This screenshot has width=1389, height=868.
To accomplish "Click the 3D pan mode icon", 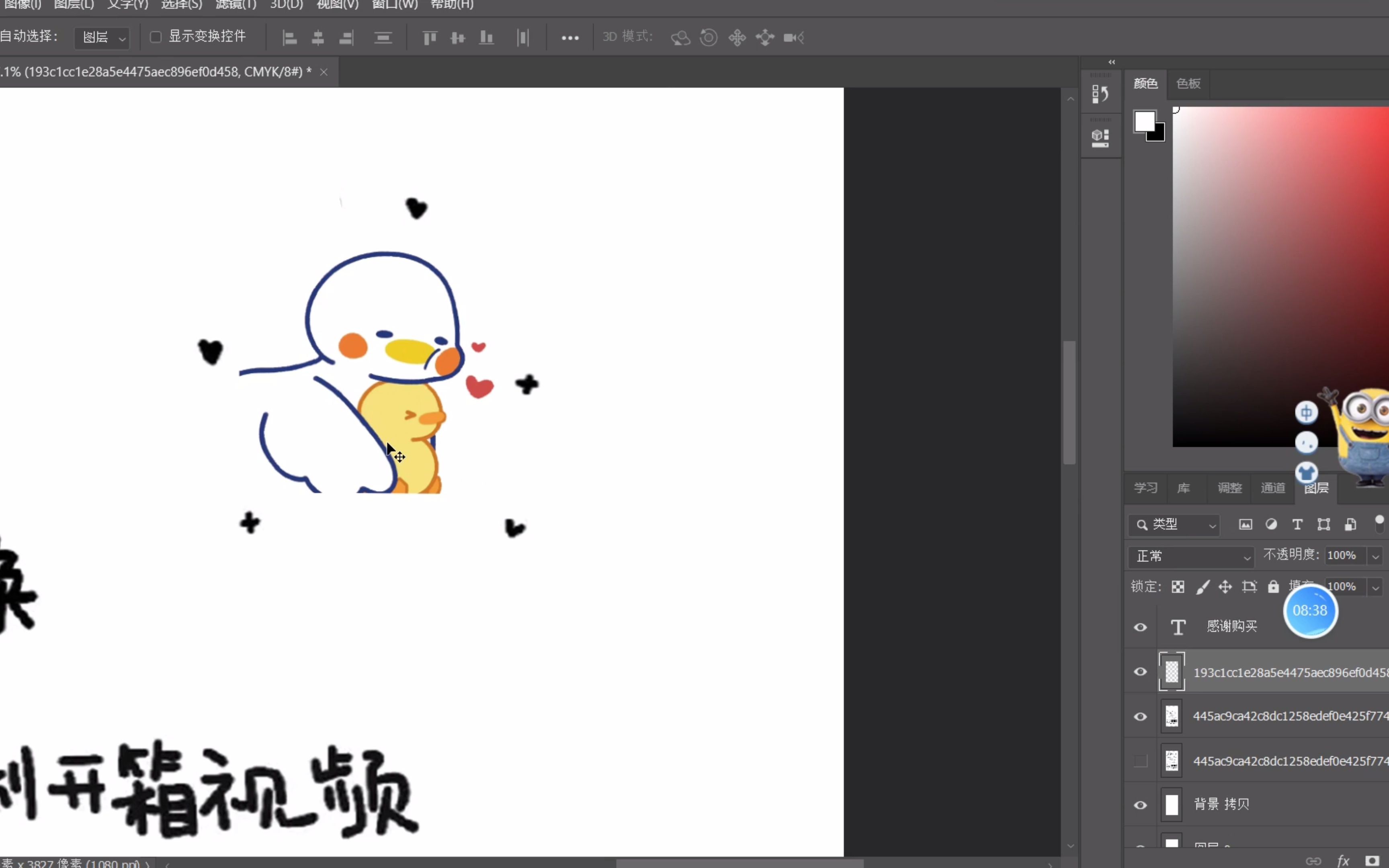I will (x=737, y=38).
